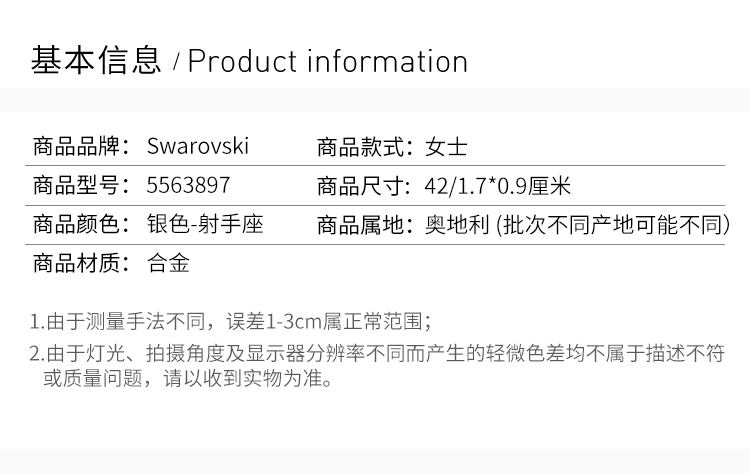The width and height of the screenshot is (750, 473).
Task: Select the 合金 material value
Action: (x=168, y=263)
